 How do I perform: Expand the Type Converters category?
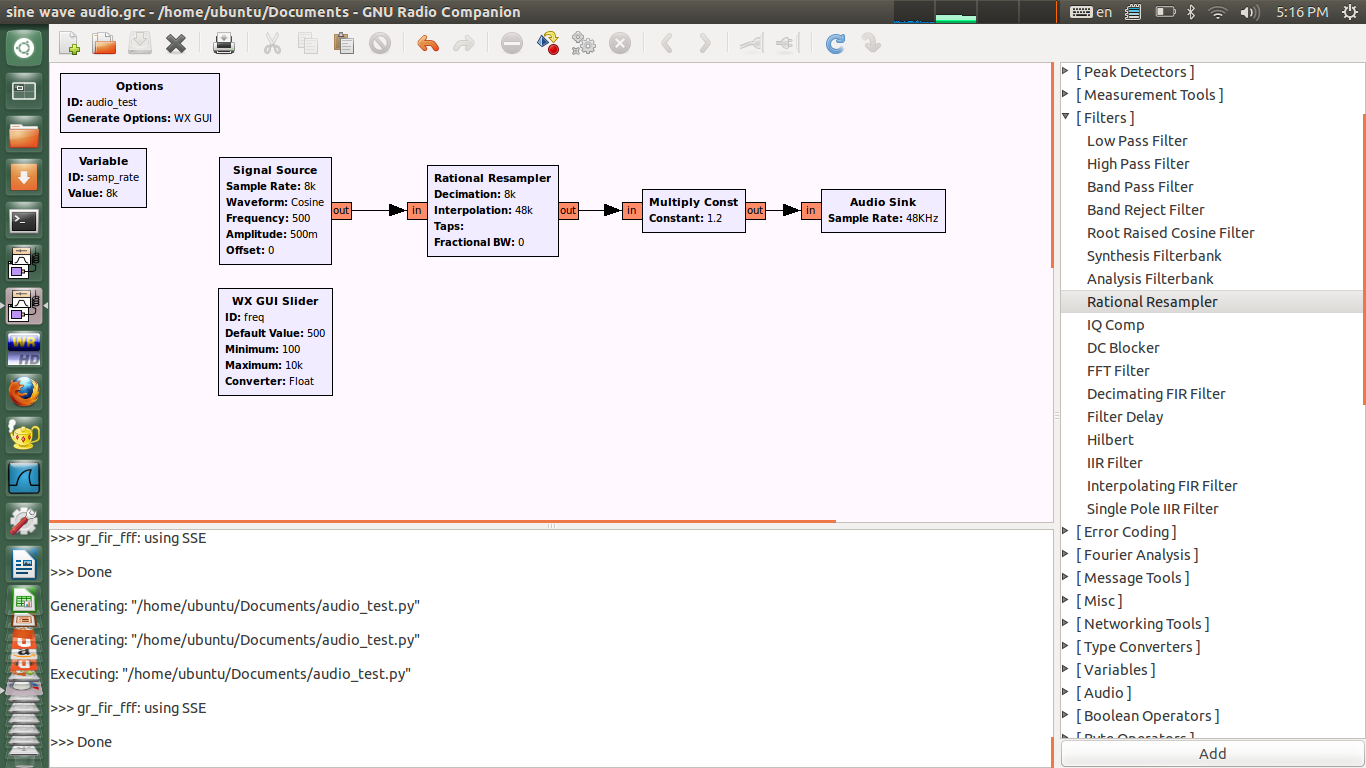click(x=1066, y=646)
